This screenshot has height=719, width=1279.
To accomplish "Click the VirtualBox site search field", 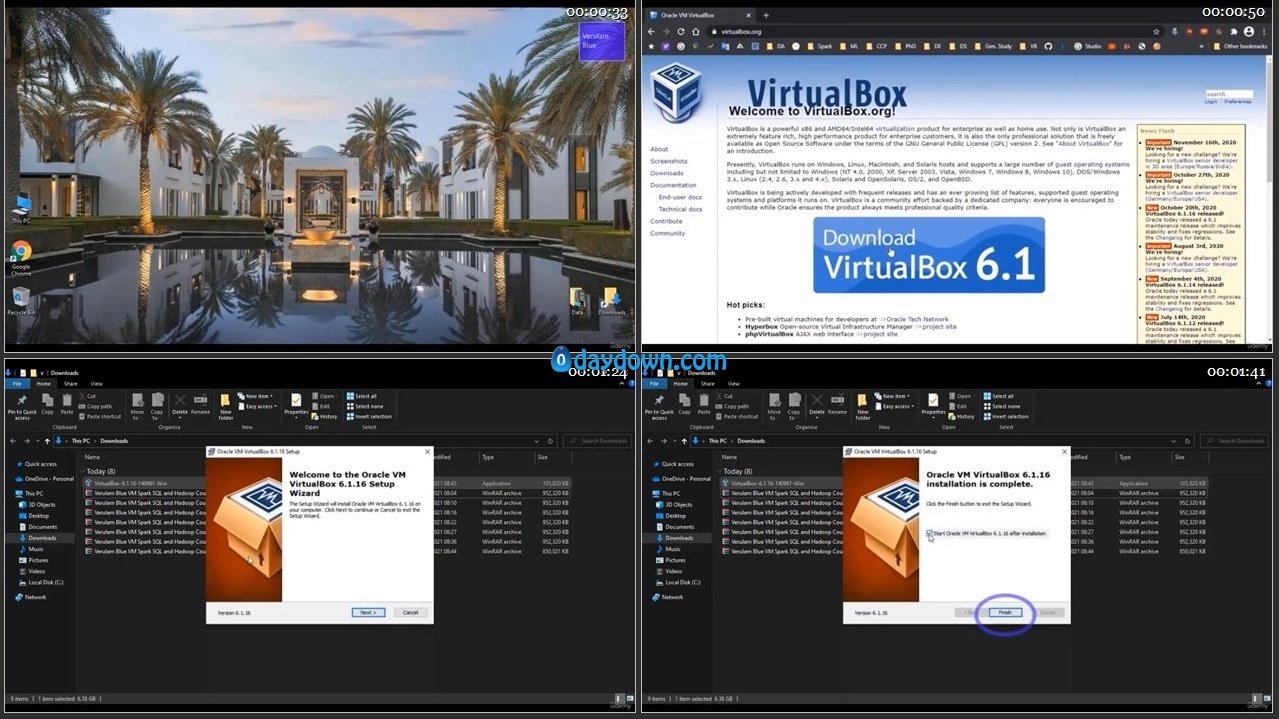I will [x=1227, y=94].
